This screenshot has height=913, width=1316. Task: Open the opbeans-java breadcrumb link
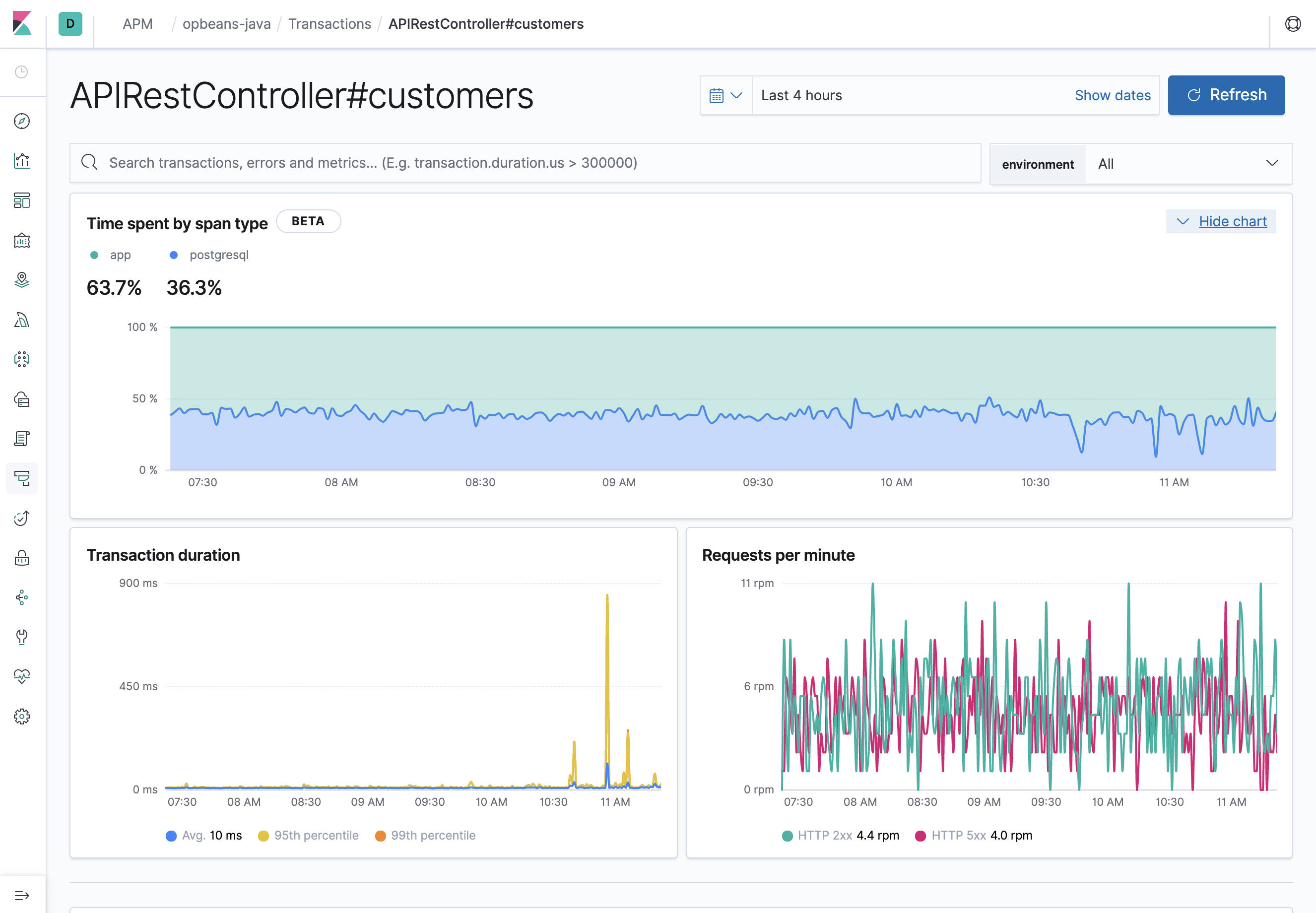(x=226, y=24)
